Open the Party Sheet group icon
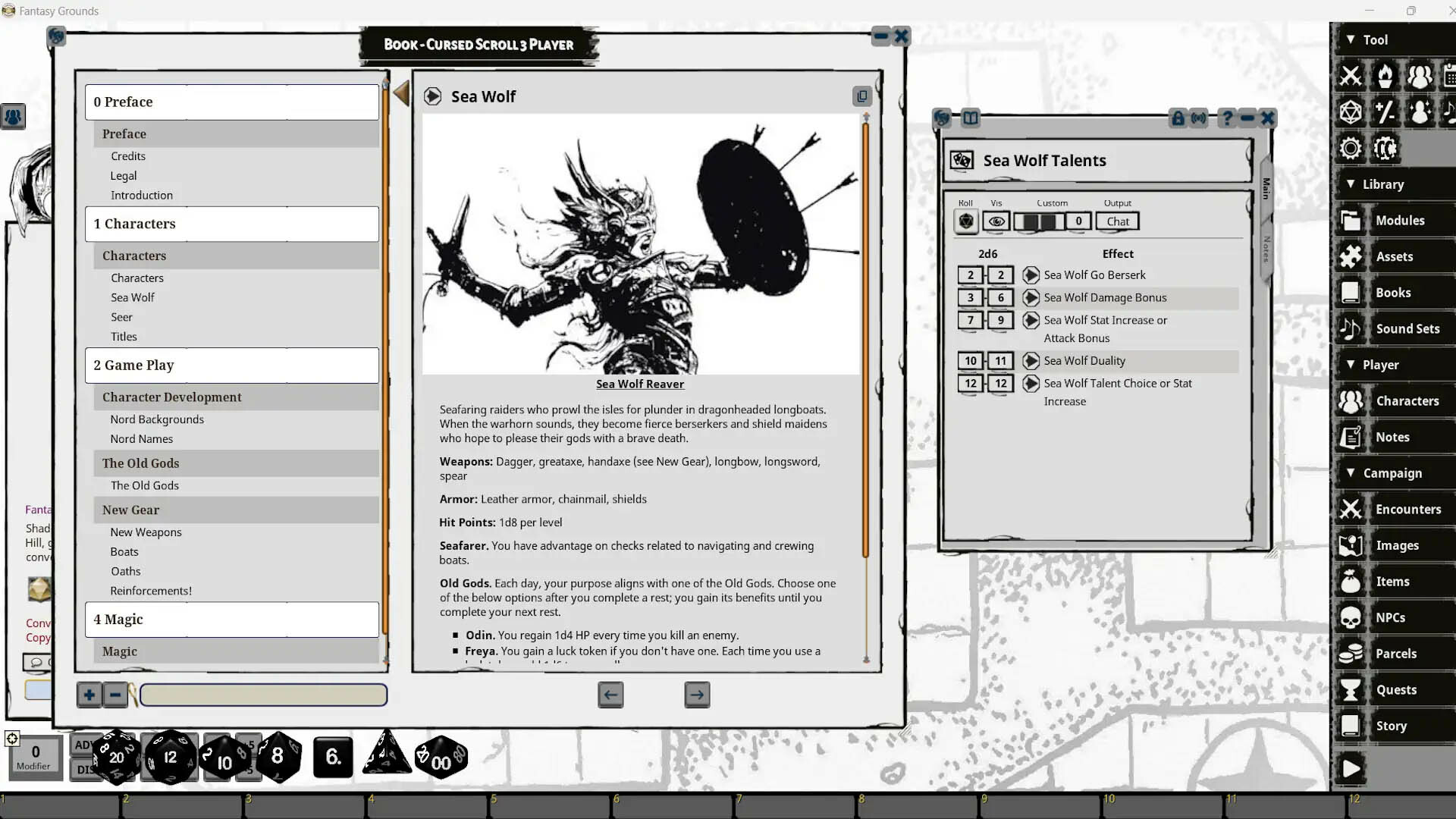1456x819 pixels. tap(1420, 75)
